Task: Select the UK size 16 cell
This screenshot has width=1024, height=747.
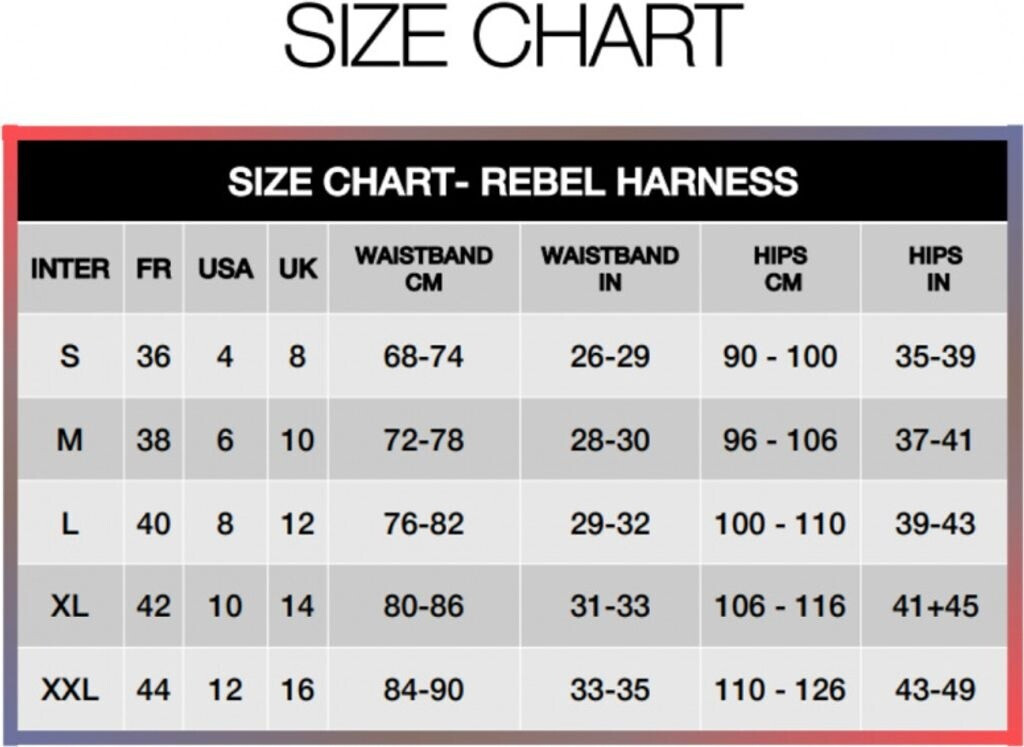Action: [297, 689]
